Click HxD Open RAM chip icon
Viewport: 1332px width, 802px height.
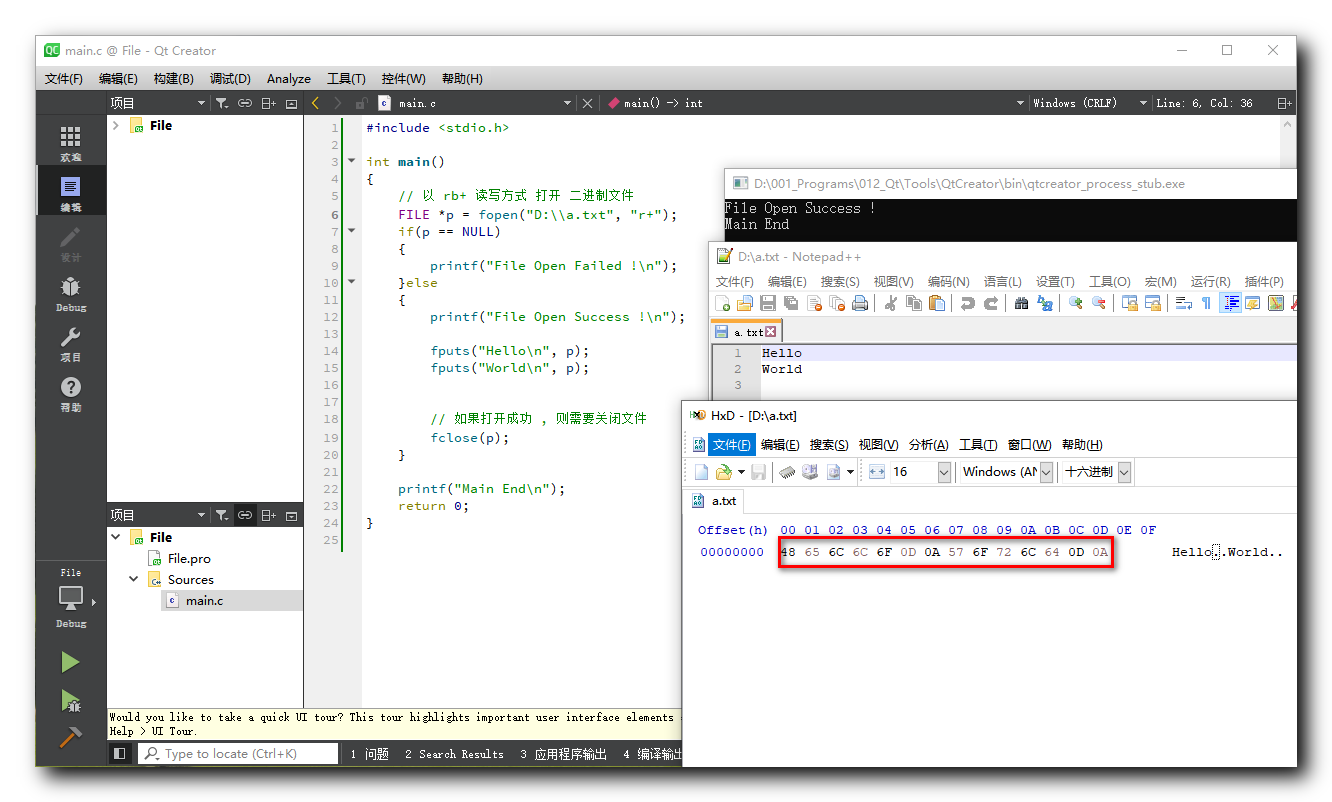tap(788, 472)
